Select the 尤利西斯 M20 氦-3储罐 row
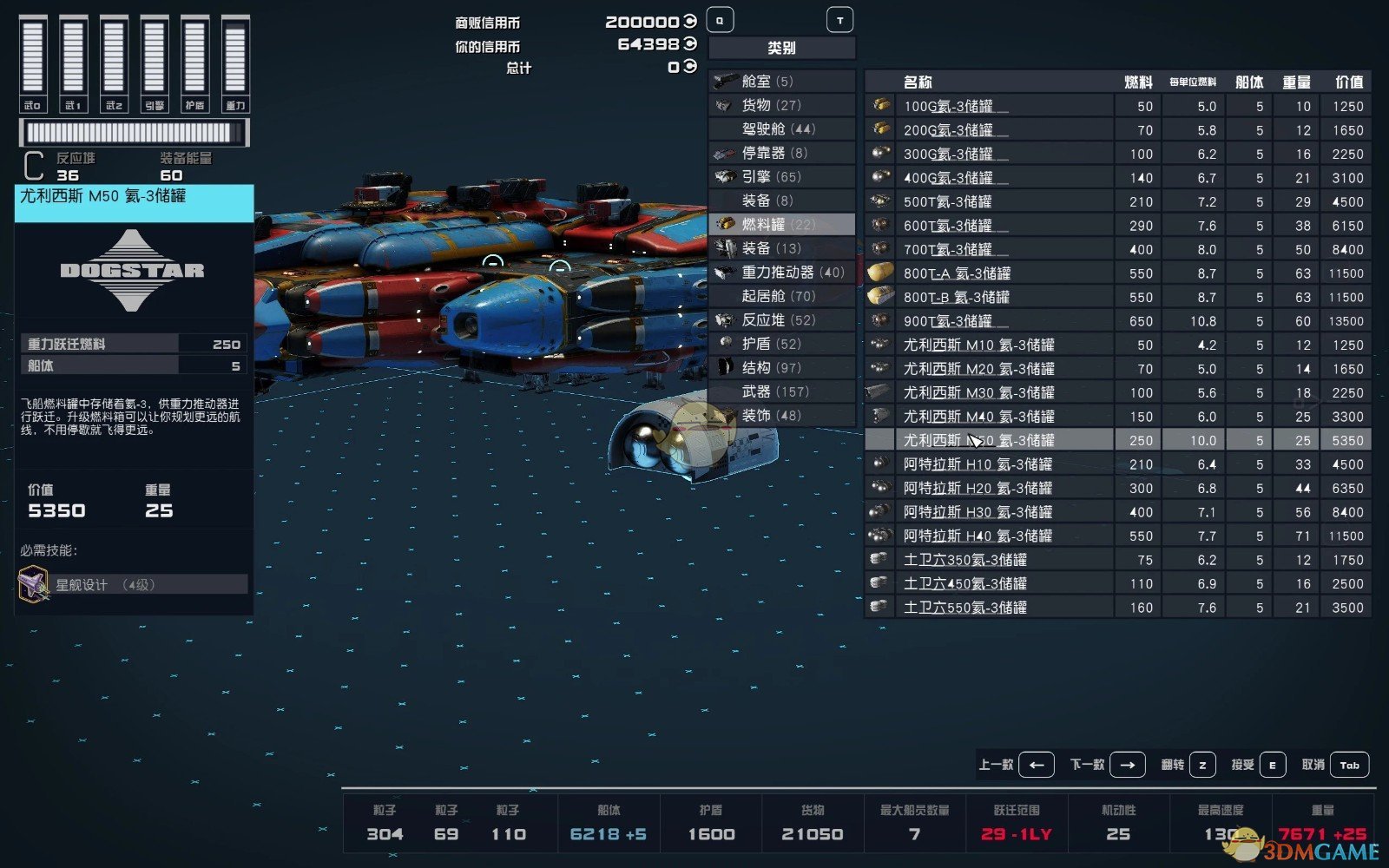 pyautogui.click(x=1118, y=368)
